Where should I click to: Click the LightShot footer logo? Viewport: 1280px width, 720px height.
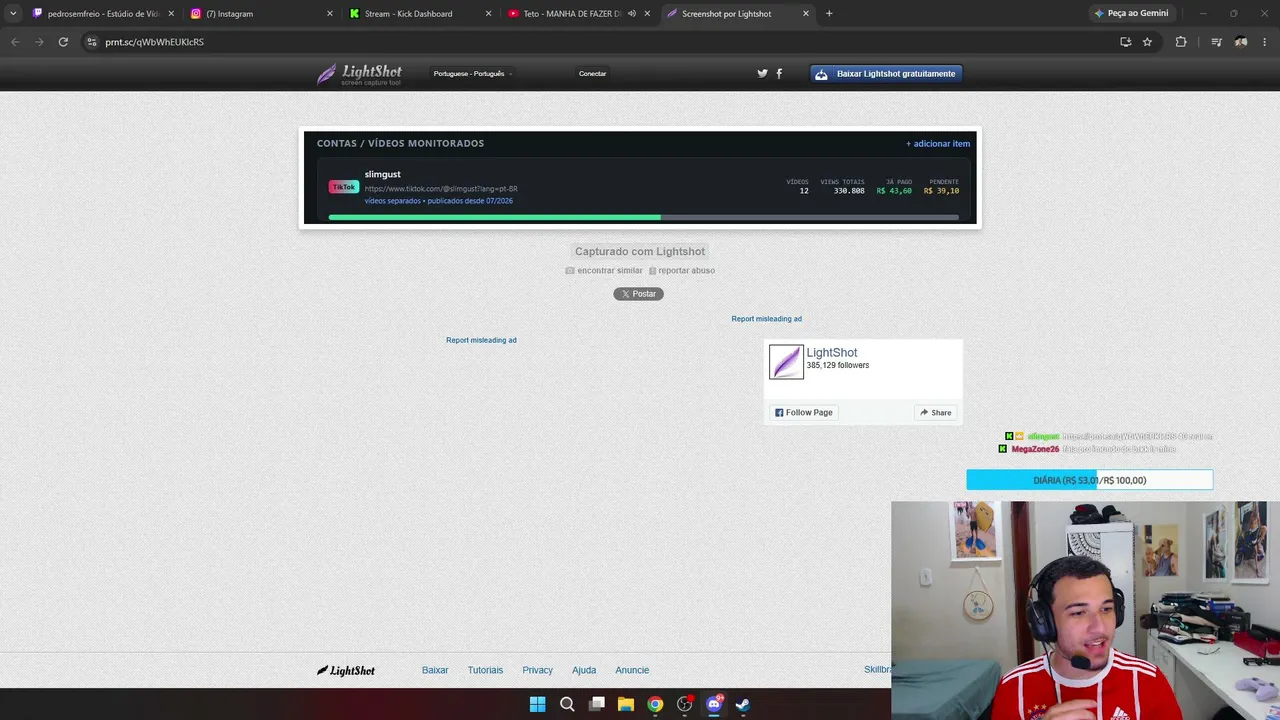pos(346,670)
